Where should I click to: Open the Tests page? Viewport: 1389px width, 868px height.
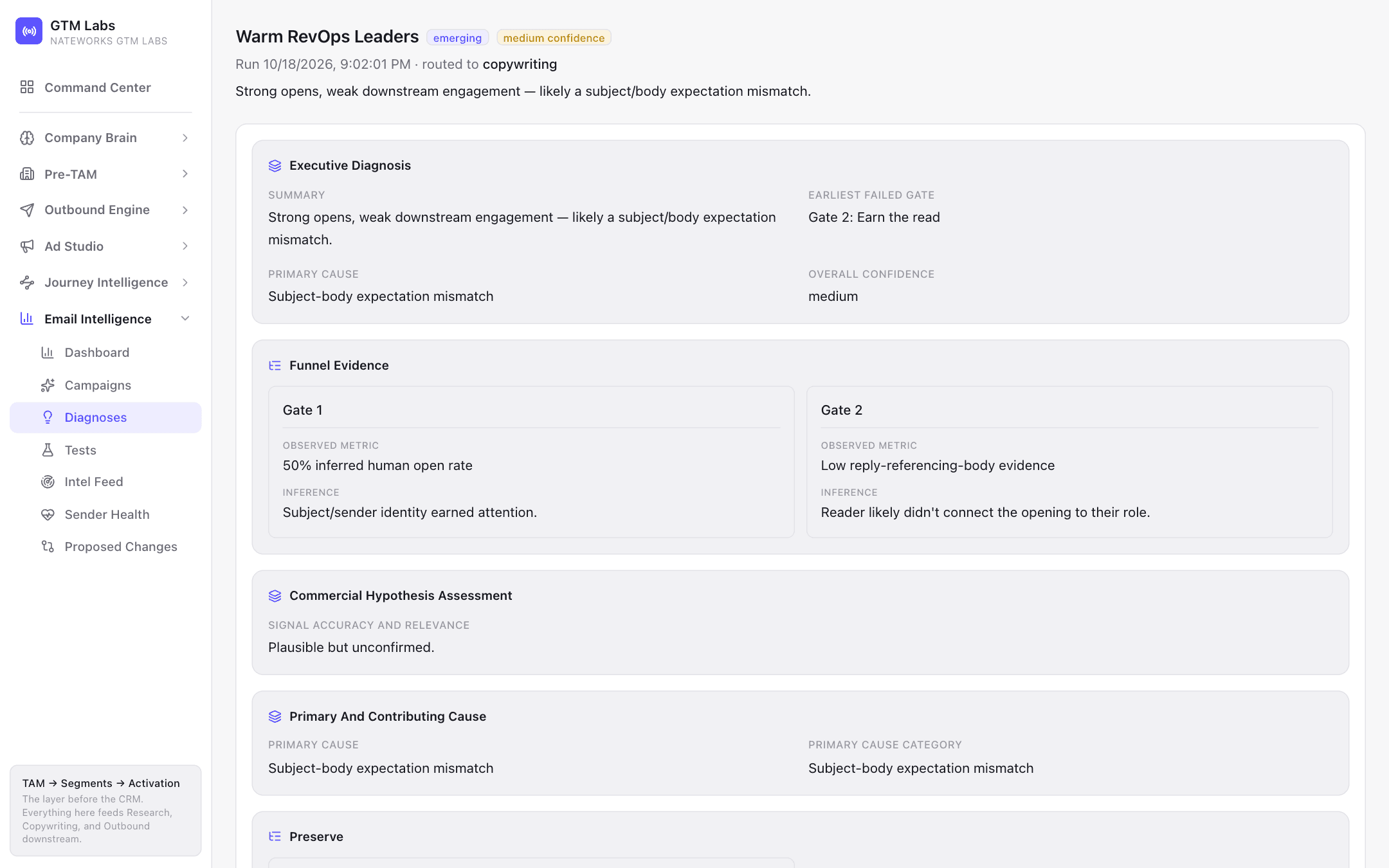tap(105, 450)
